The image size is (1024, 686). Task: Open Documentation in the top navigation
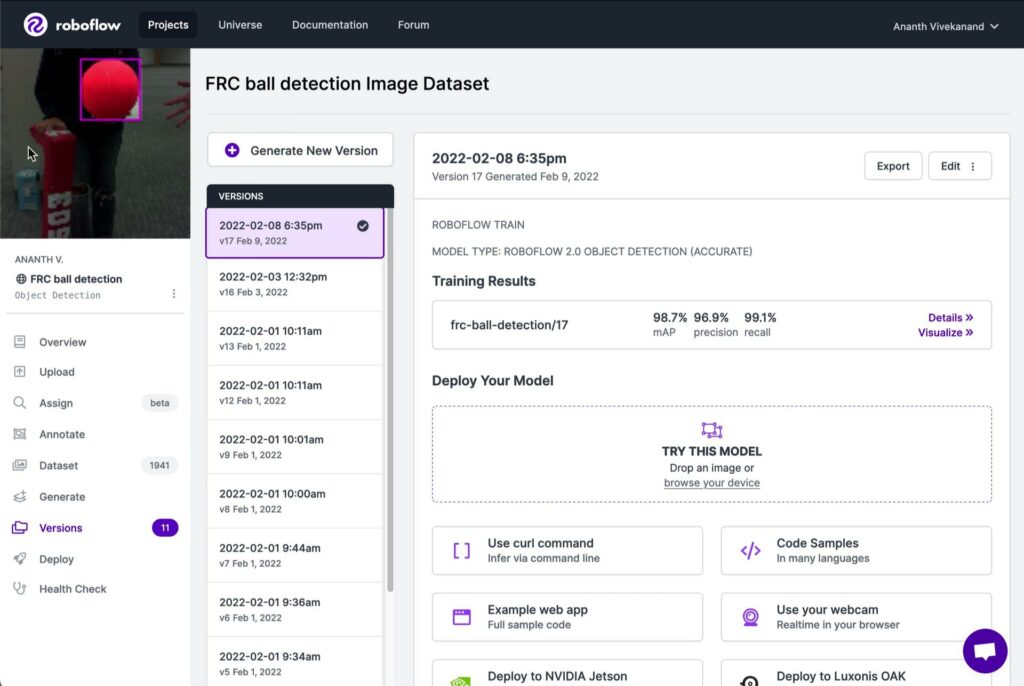point(330,25)
